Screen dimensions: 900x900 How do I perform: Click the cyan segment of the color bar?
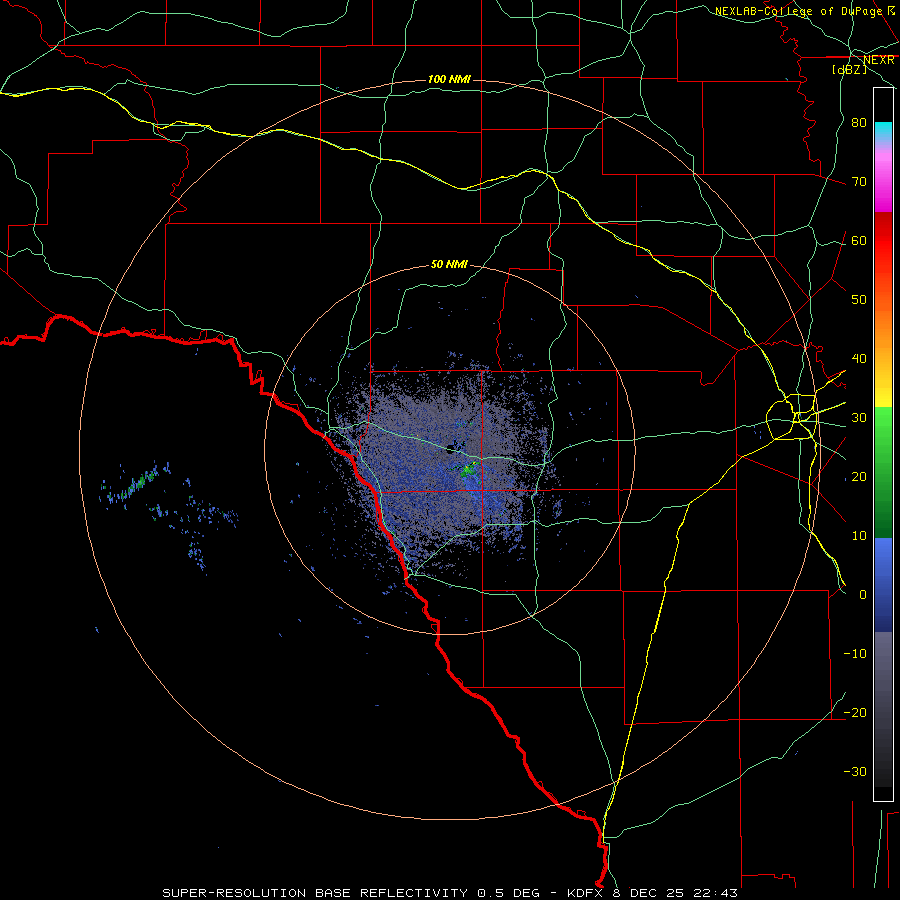click(x=883, y=132)
